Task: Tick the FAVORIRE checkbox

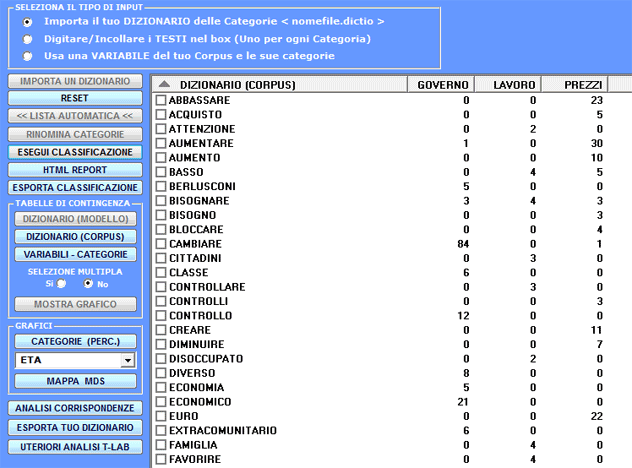Action: tap(161, 459)
